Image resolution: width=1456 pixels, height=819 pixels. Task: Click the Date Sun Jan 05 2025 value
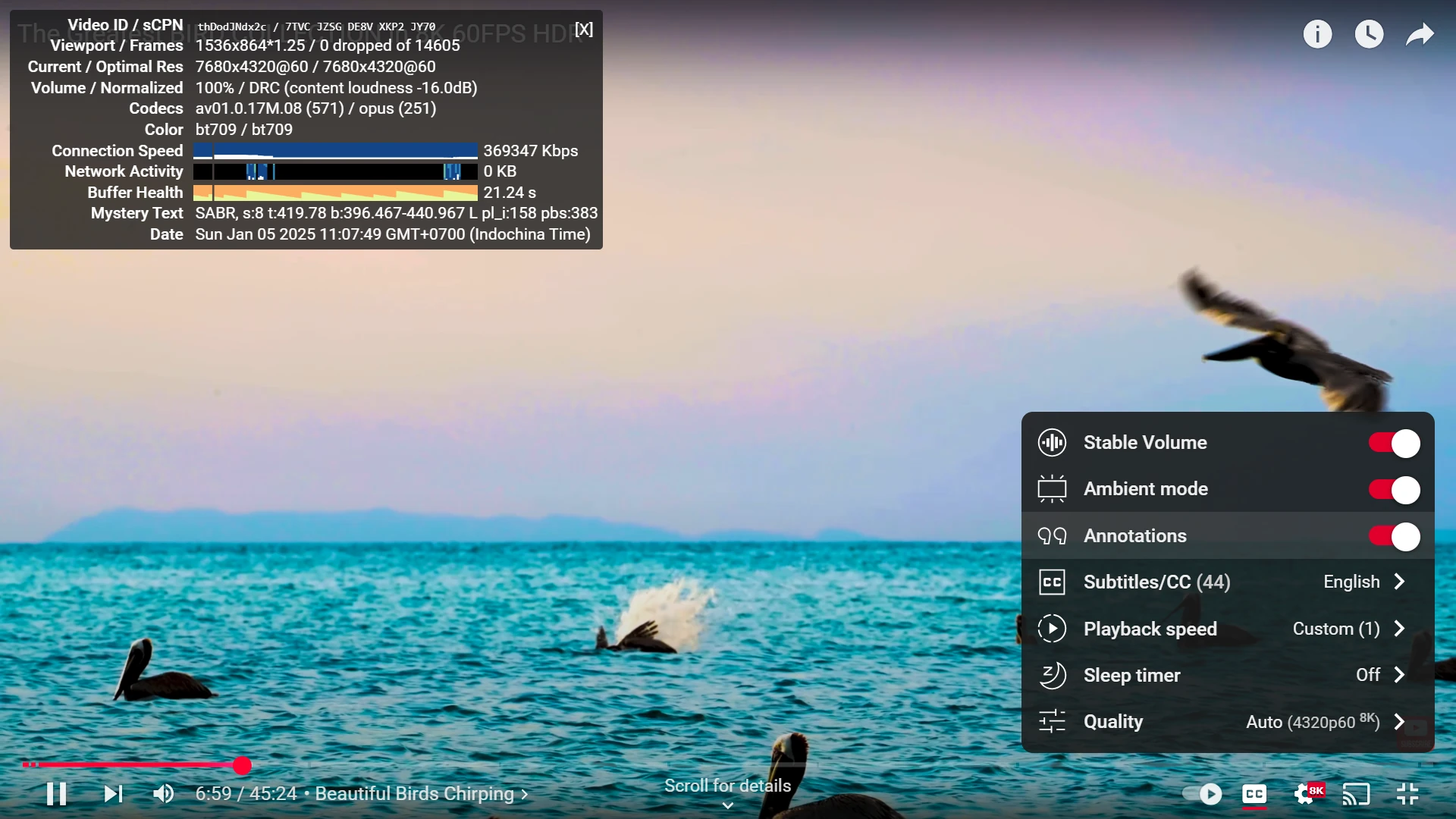[x=393, y=234]
